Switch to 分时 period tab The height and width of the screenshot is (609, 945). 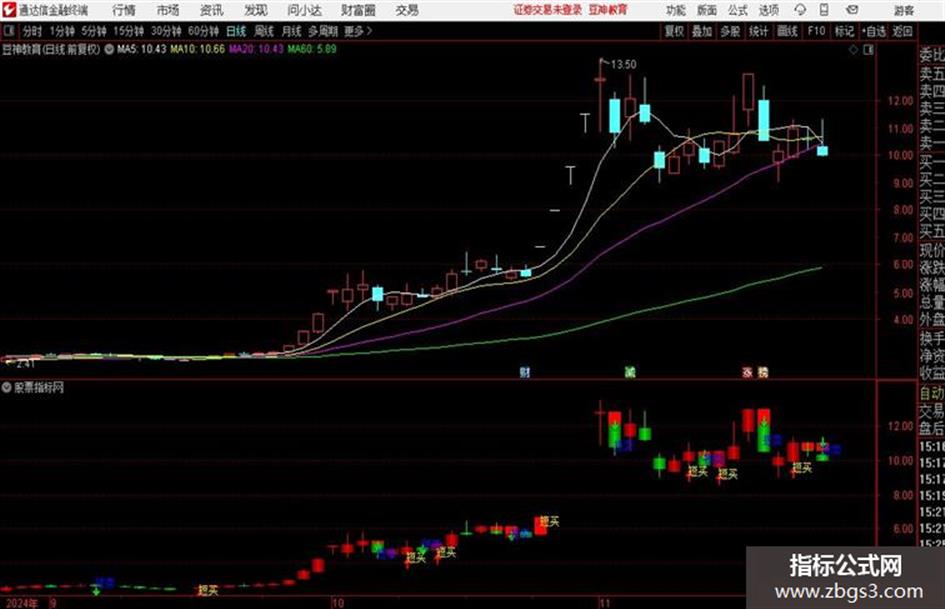pyautogui.click(x=32, y=31)
